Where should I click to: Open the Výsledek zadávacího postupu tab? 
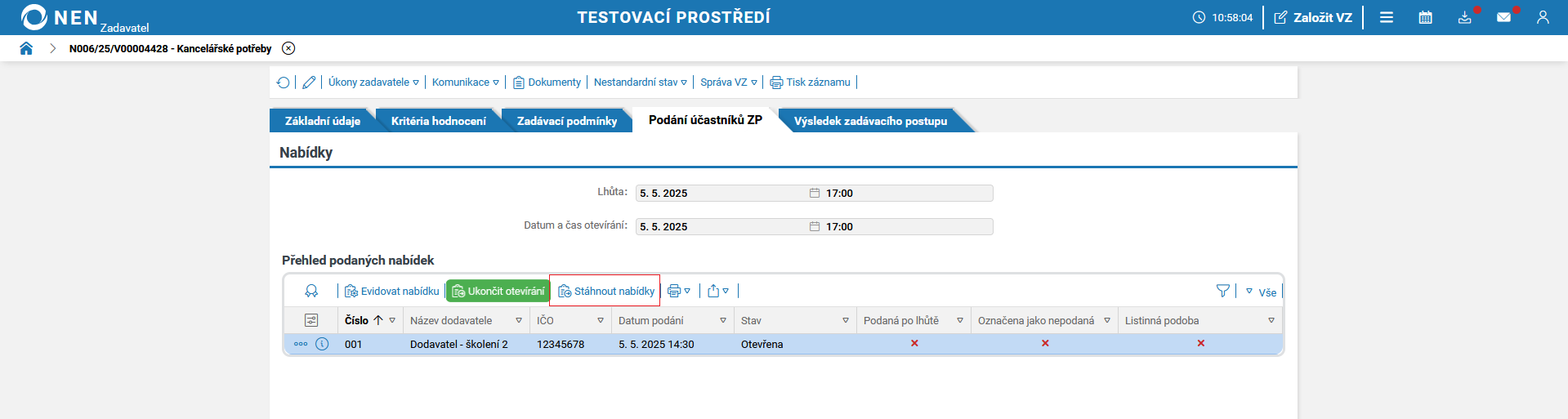[870, 121]
